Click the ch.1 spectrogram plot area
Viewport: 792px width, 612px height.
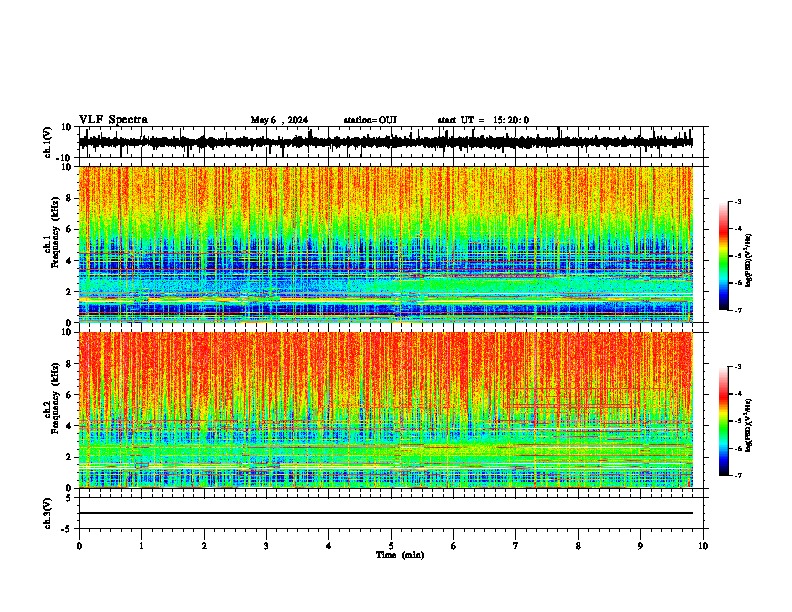386,244
